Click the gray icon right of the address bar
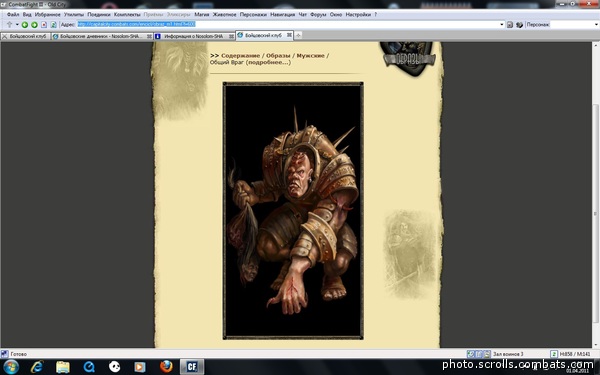Viewport: 600px width, 375px height. pyautogui.click(x=510, y=24)
